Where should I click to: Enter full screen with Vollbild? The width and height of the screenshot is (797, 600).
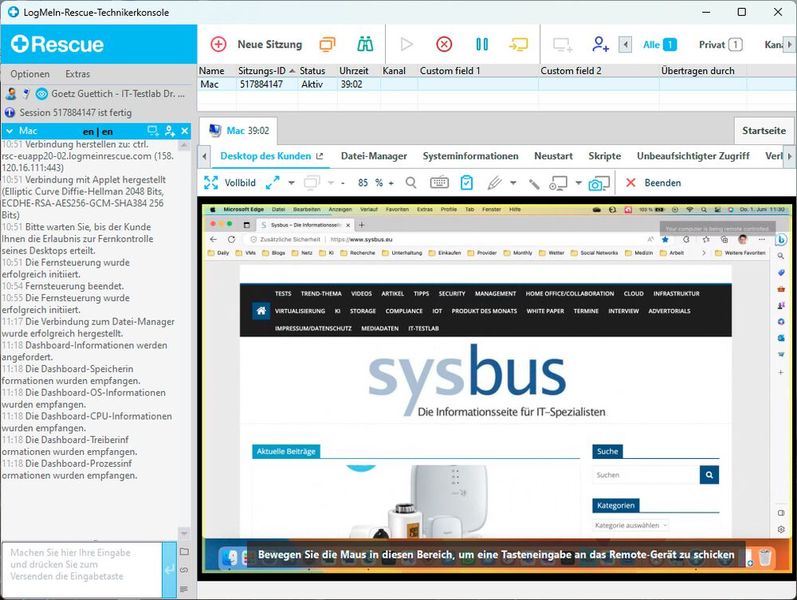coord(230,183)
